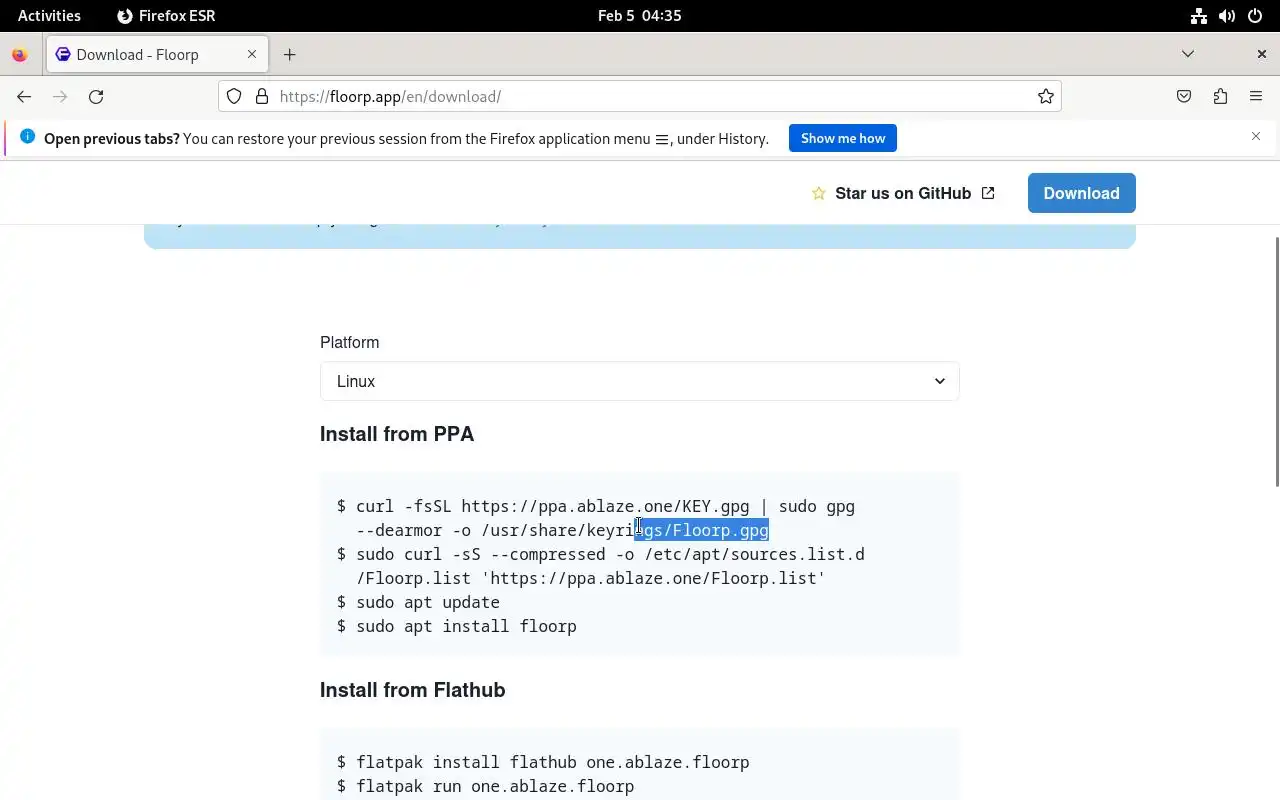Go back to the previous page
Image resolution: width=1280 pixels, height=800 pixels.
click(x=24, y=96)
